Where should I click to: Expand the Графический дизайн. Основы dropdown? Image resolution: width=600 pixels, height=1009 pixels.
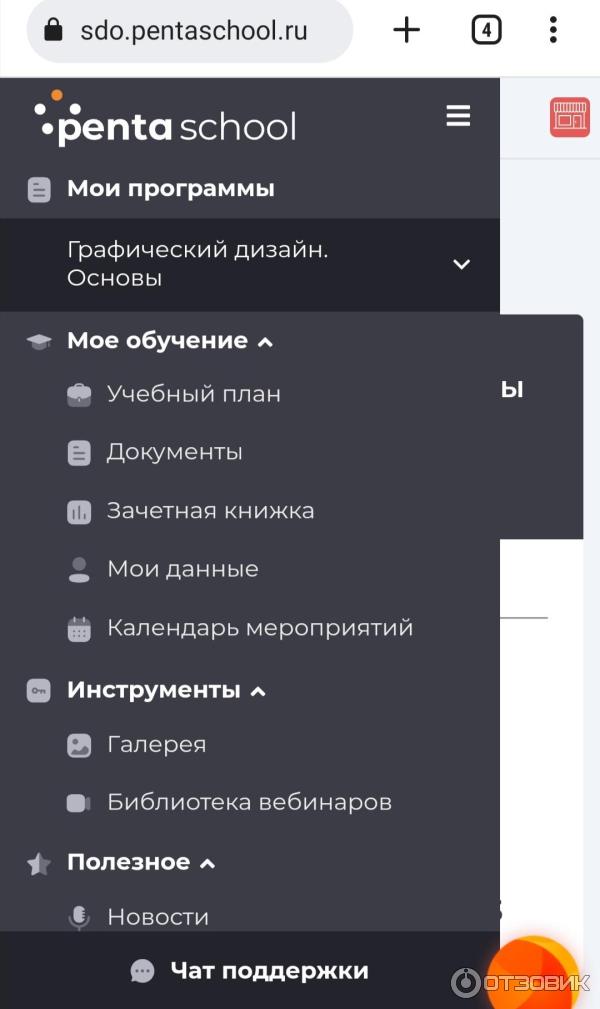tap(461, 264)
